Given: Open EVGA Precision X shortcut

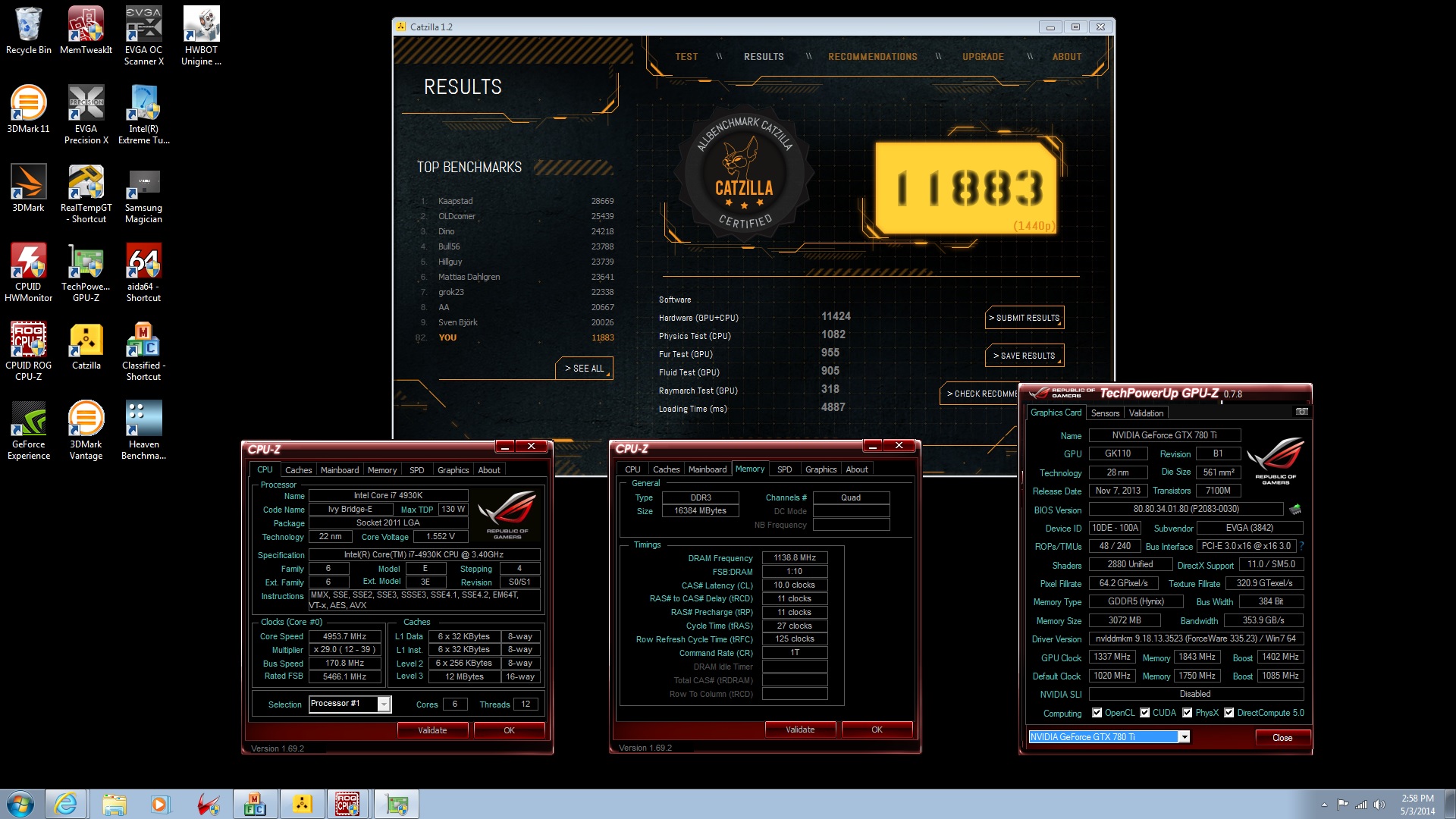Looking at the screenshot, I should [x=86, y=115].
